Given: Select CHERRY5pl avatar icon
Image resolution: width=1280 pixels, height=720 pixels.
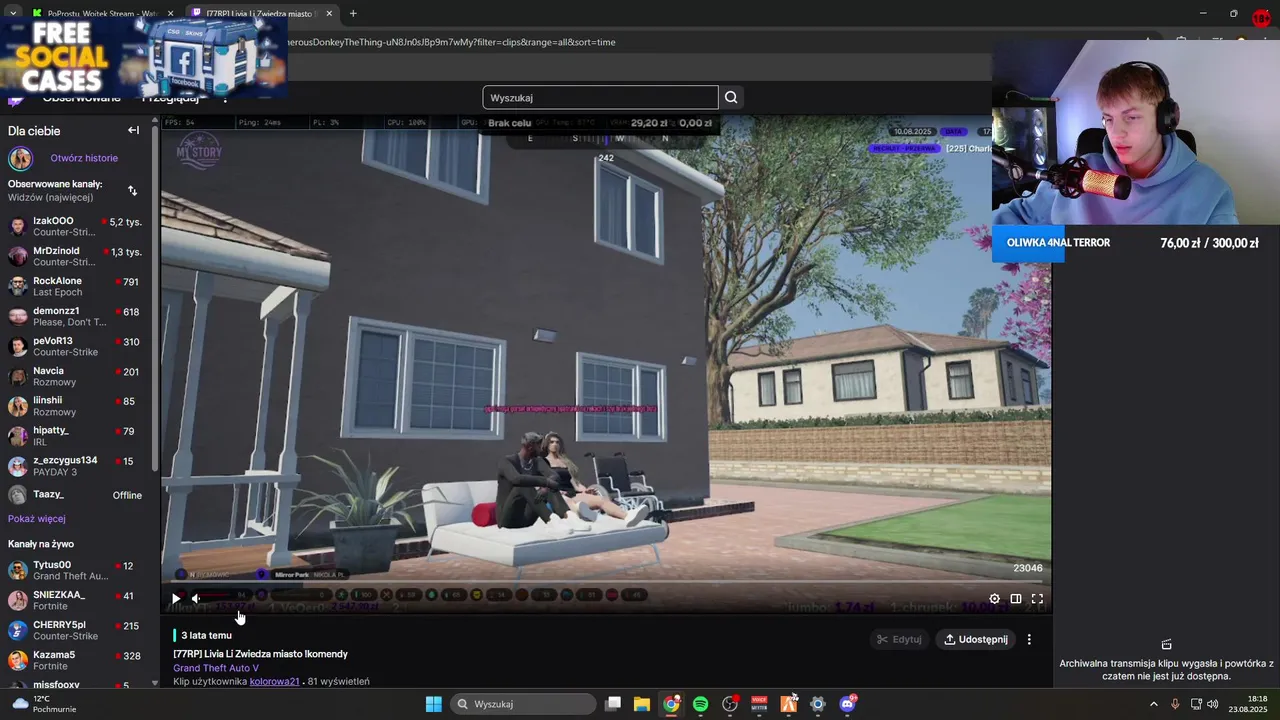Looking at the screenshot, I should [18, 630].
